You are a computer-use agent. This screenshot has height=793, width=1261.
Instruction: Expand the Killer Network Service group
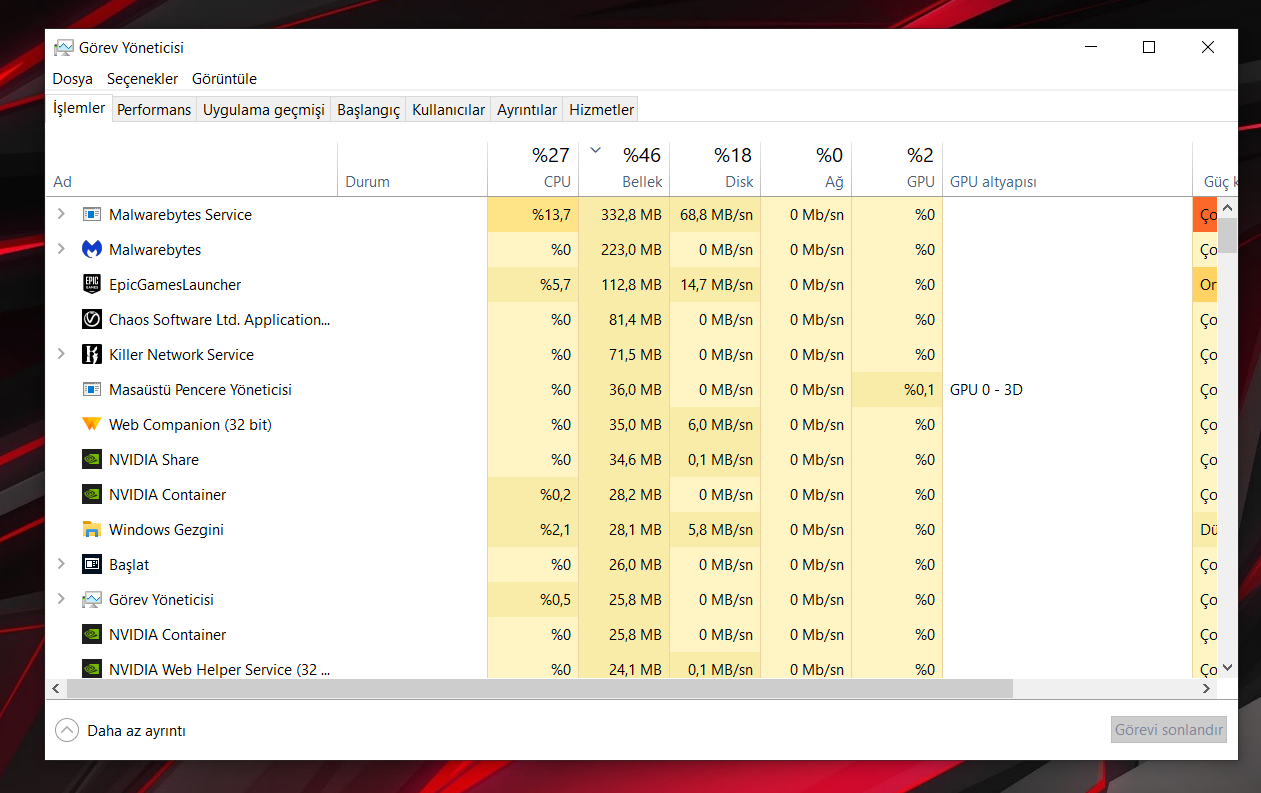61,355
